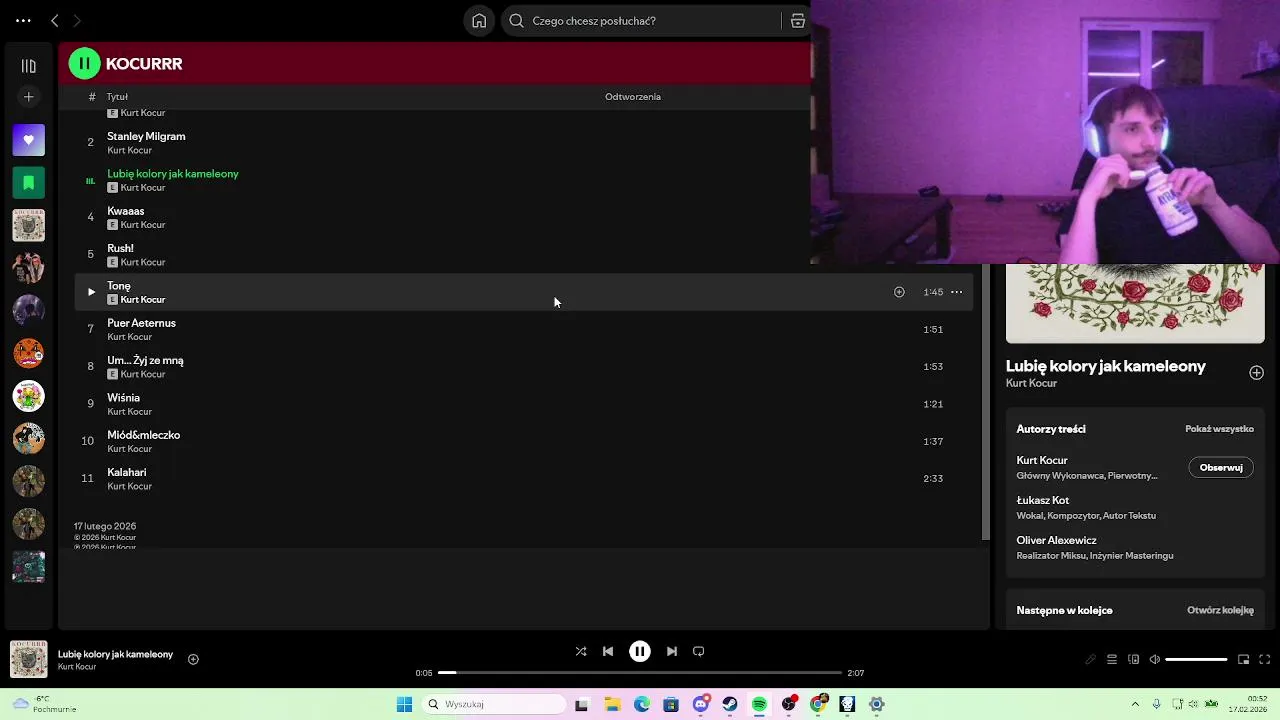Select the track 'Wiśnia'

123,398
